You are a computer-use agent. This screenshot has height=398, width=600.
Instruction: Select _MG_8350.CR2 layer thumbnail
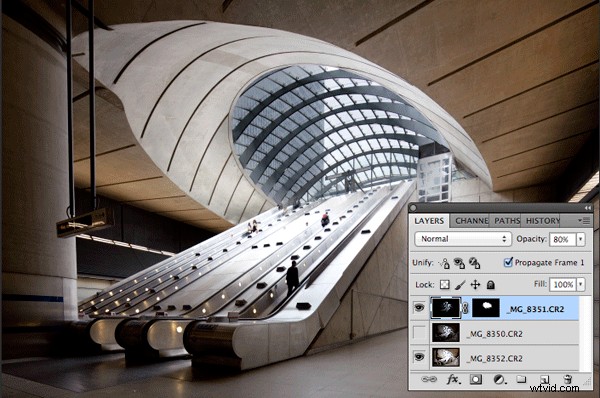click(x=446, y=333)
